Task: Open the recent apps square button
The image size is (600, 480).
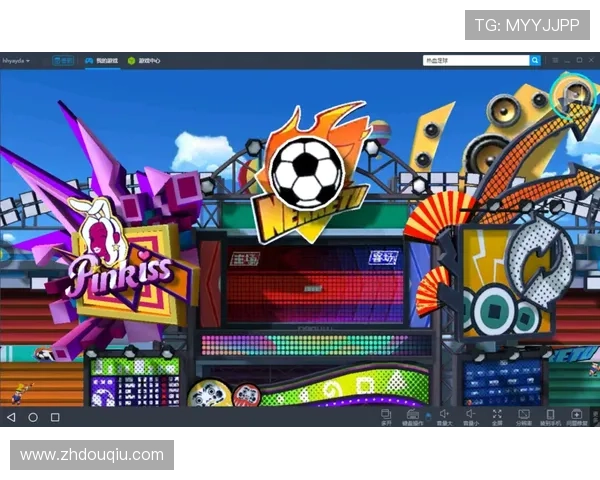Action: tap(55, 416)
